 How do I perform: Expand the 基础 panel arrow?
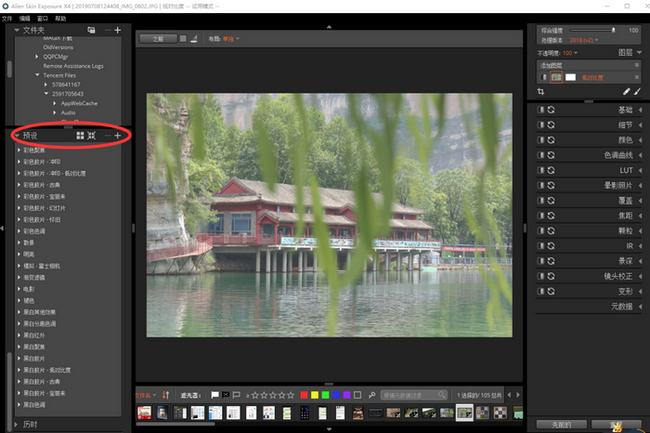(x=640, y=110)
